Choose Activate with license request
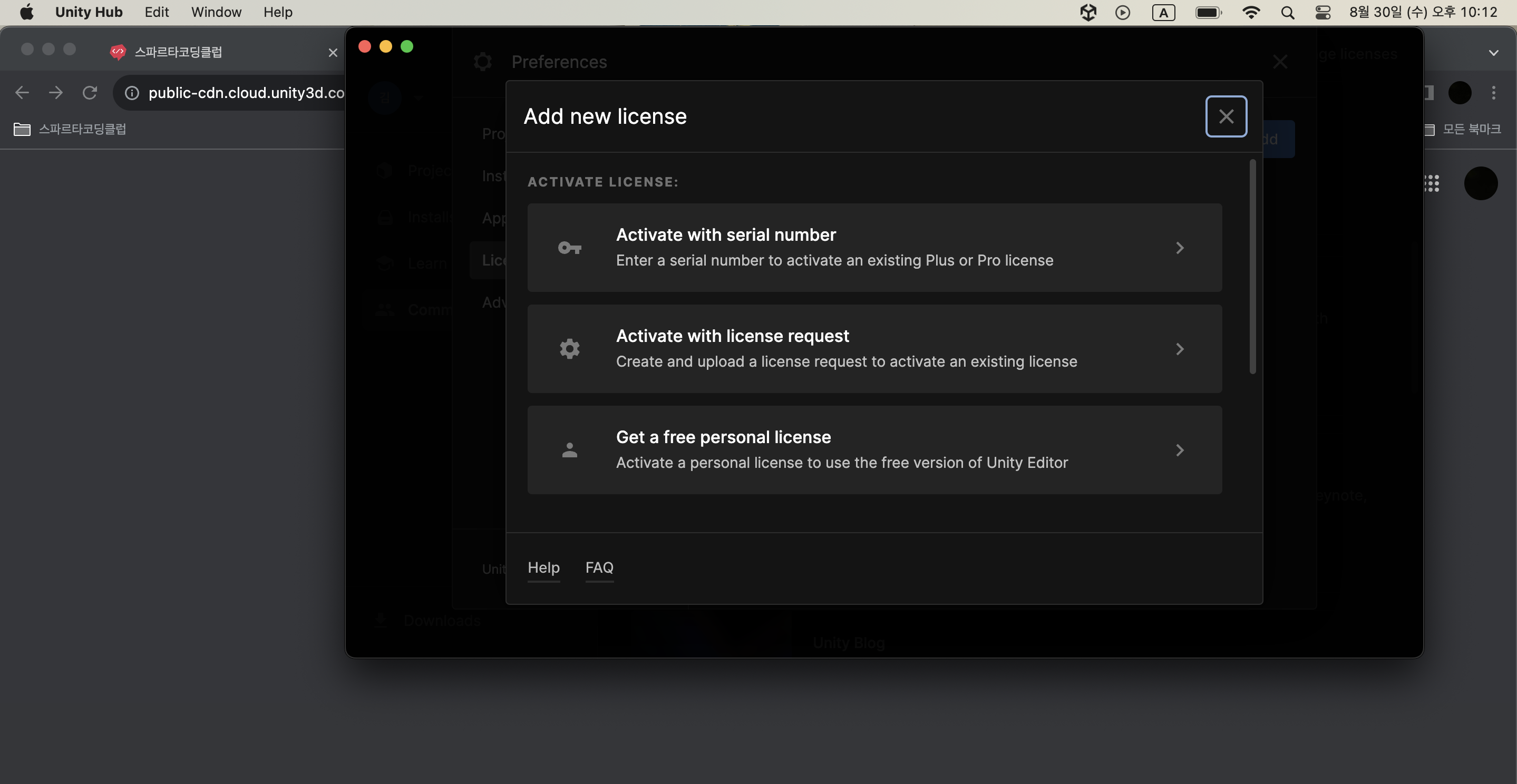This screenshot has height=784, width=1517. click(874, 348)
